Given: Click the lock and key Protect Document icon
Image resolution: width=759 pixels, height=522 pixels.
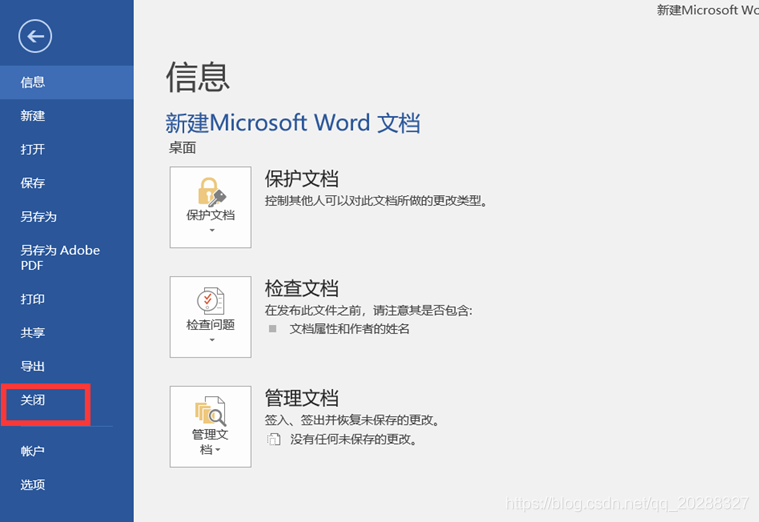Looking at the screenshot, I should [x=212, y=192].
